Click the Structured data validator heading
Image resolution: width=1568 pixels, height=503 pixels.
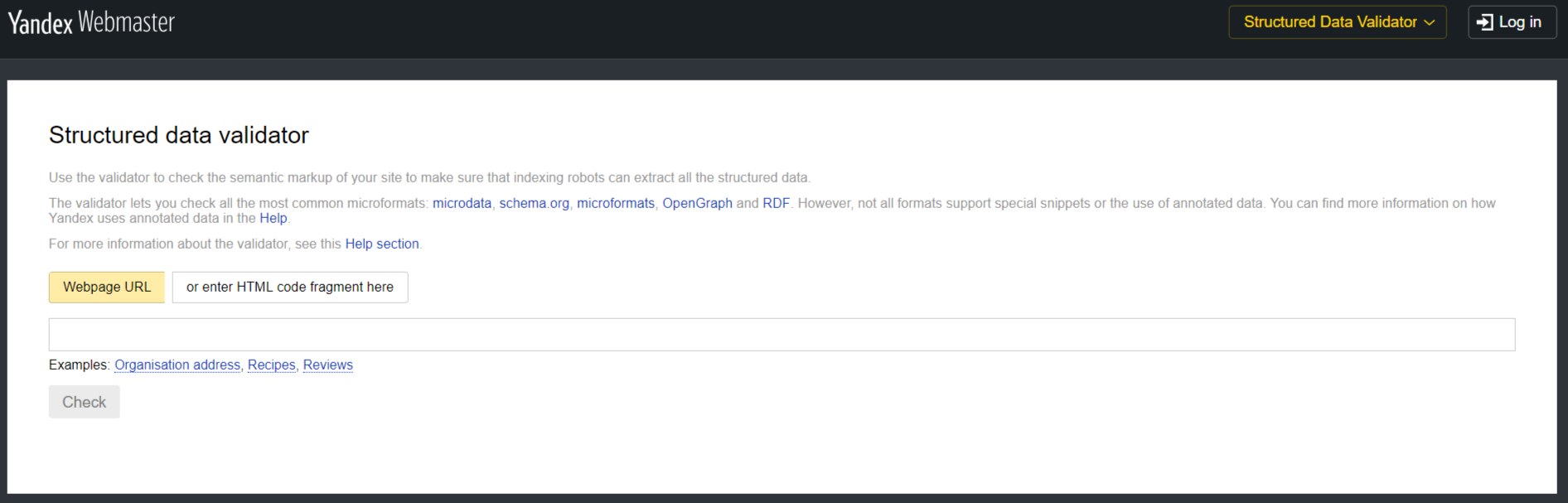point(179,135)
